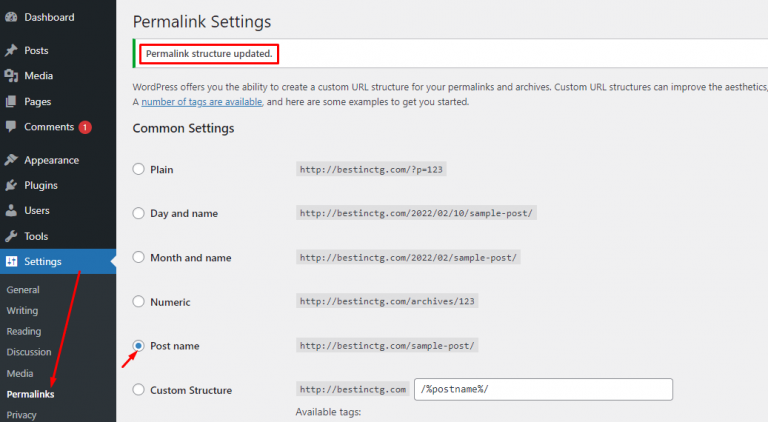Follow the "number of tags are available" link
This screenshot has width=768, height=422.
[x=202, y=102]
